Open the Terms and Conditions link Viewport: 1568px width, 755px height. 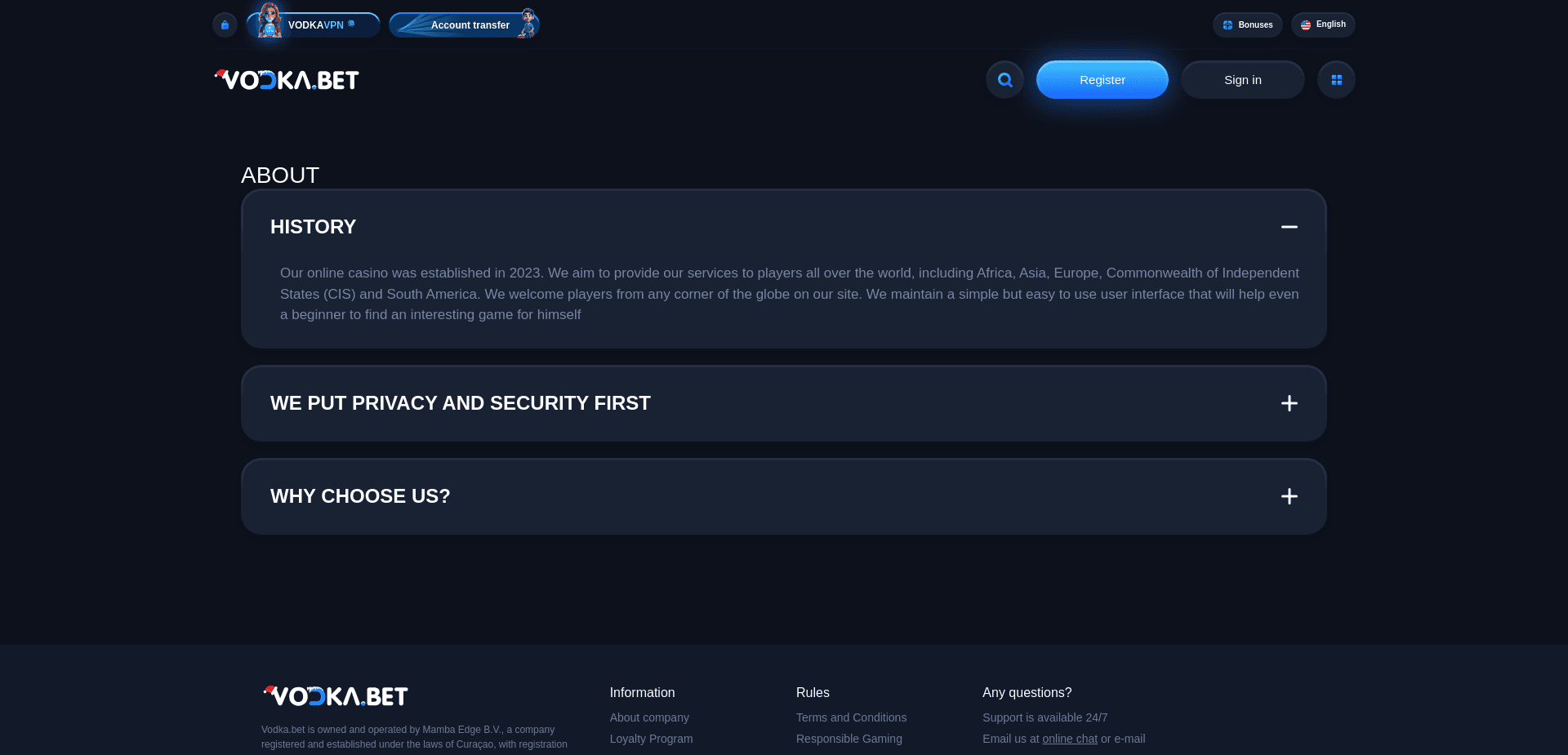(851, 717)
